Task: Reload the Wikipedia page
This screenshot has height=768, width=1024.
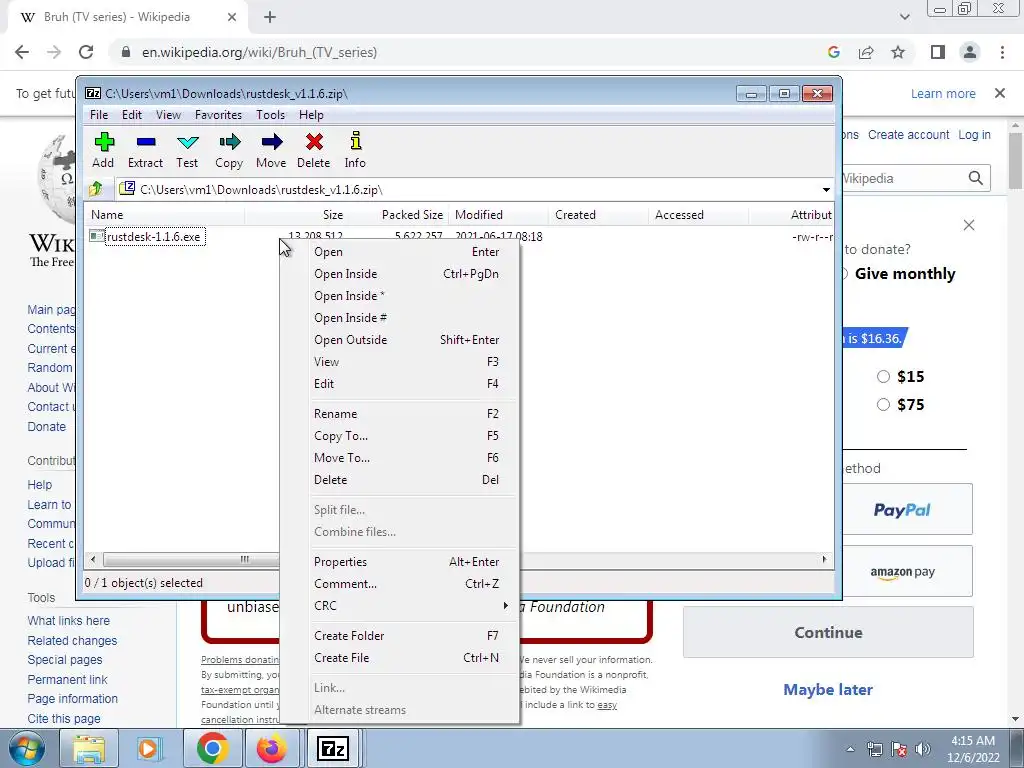Action: point(86,52)
